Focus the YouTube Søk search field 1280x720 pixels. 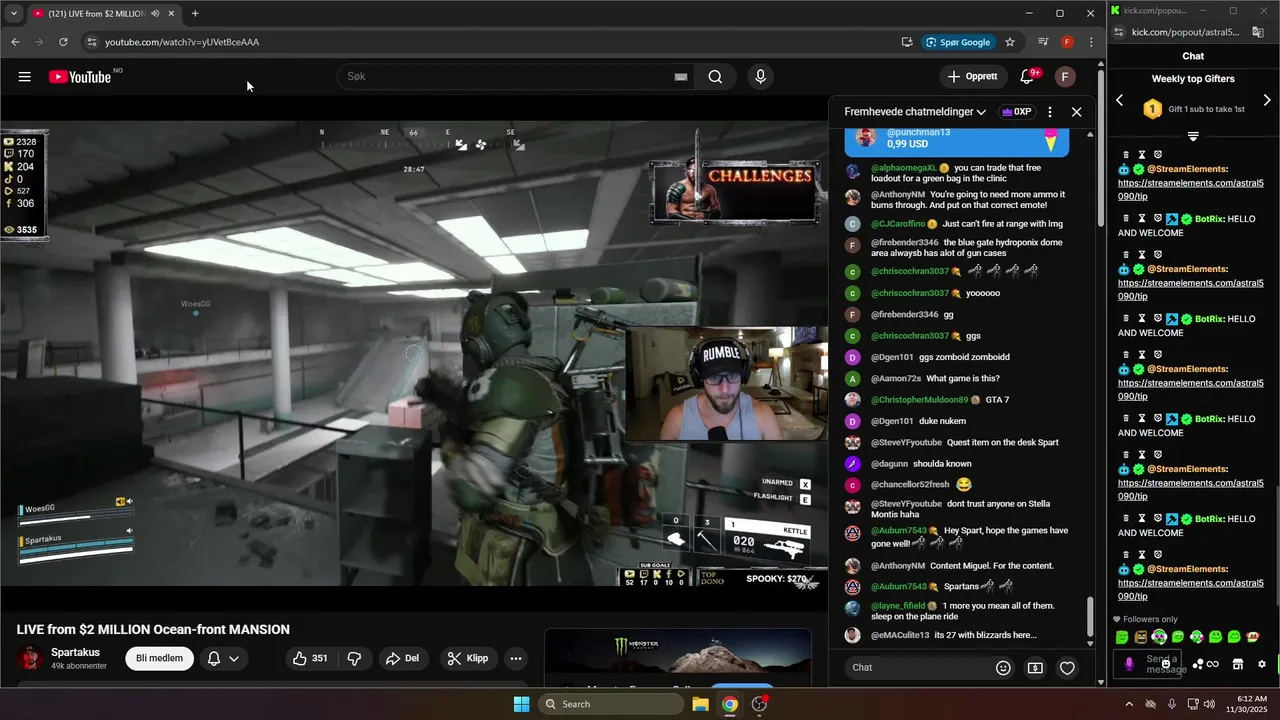click(x=505, y=77)
